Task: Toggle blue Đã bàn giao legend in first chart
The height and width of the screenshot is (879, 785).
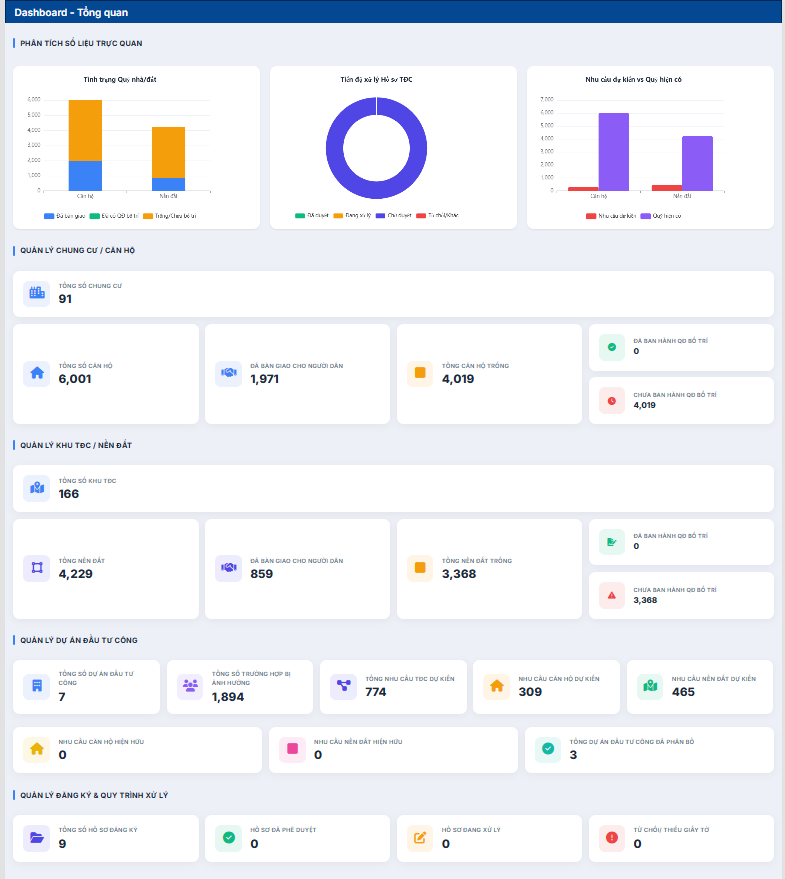Action: 64,216
